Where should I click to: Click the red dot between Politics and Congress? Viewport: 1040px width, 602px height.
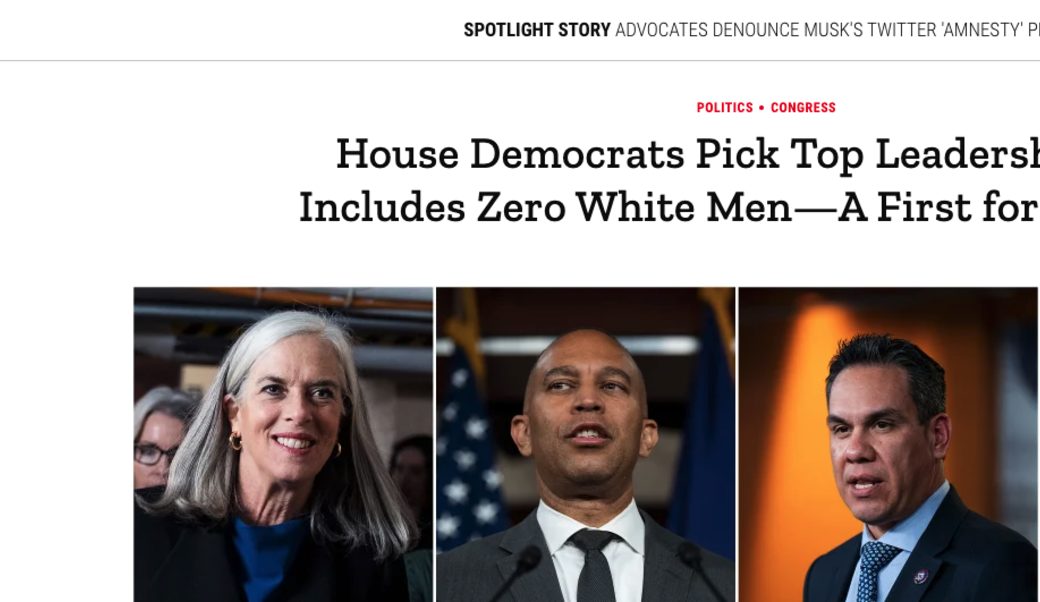[762, 108]
